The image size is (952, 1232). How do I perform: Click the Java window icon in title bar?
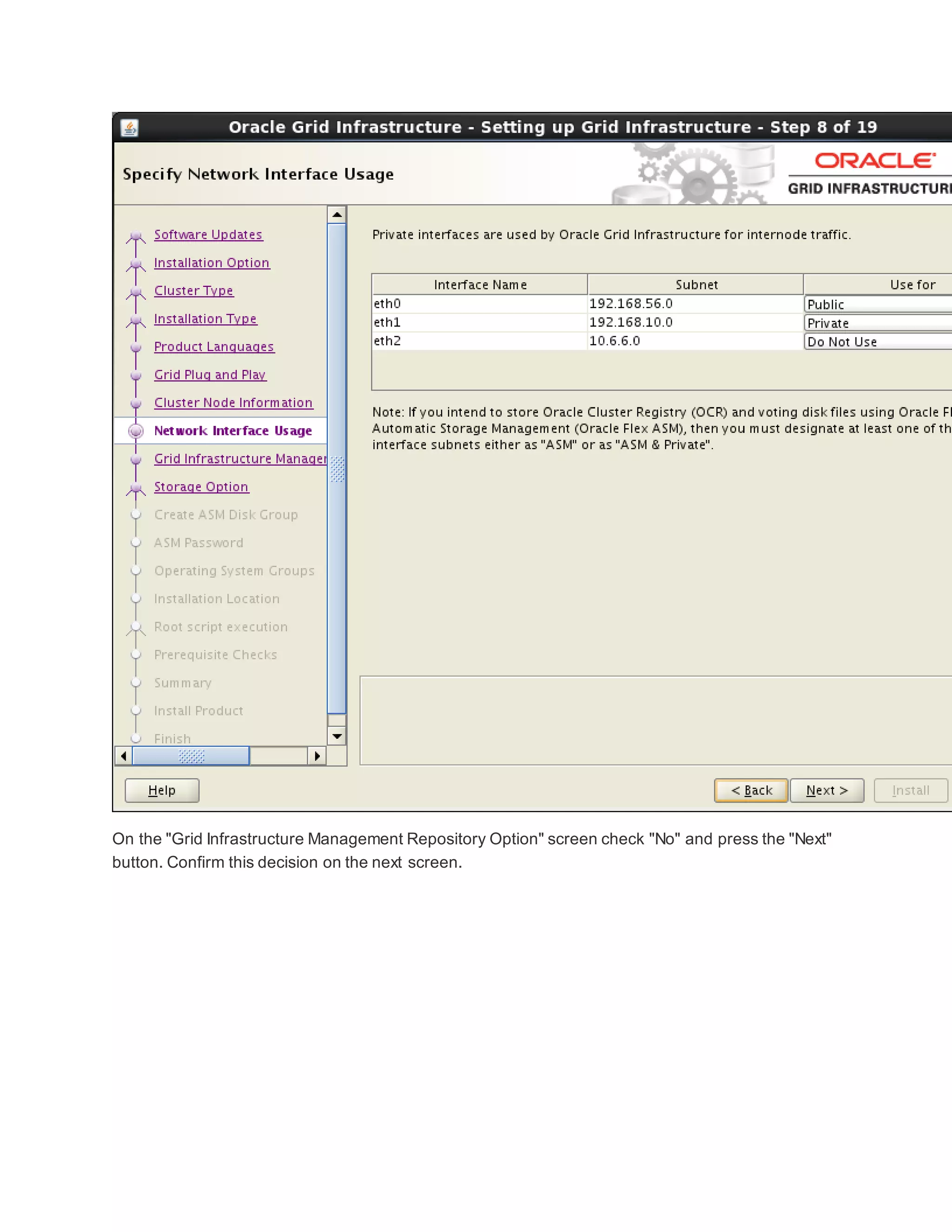pos(130,128)
